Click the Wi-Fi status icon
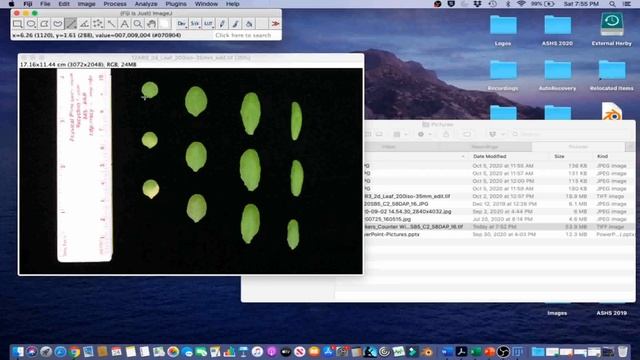 point(521,4)
